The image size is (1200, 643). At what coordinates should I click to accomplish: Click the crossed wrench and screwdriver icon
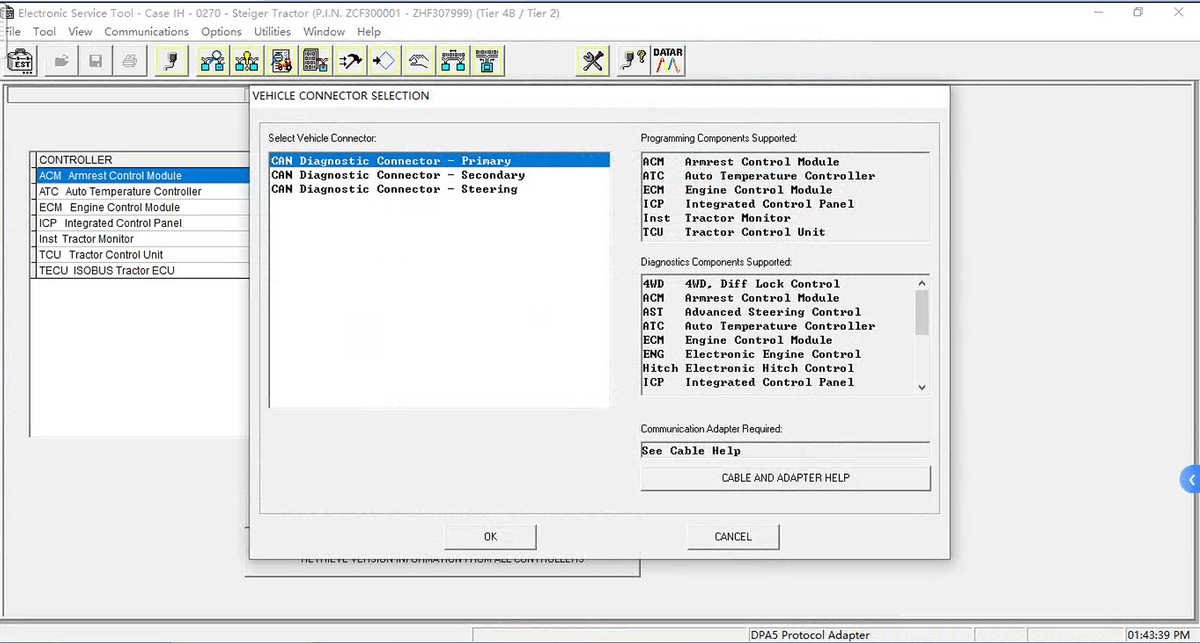pos(593,62)
